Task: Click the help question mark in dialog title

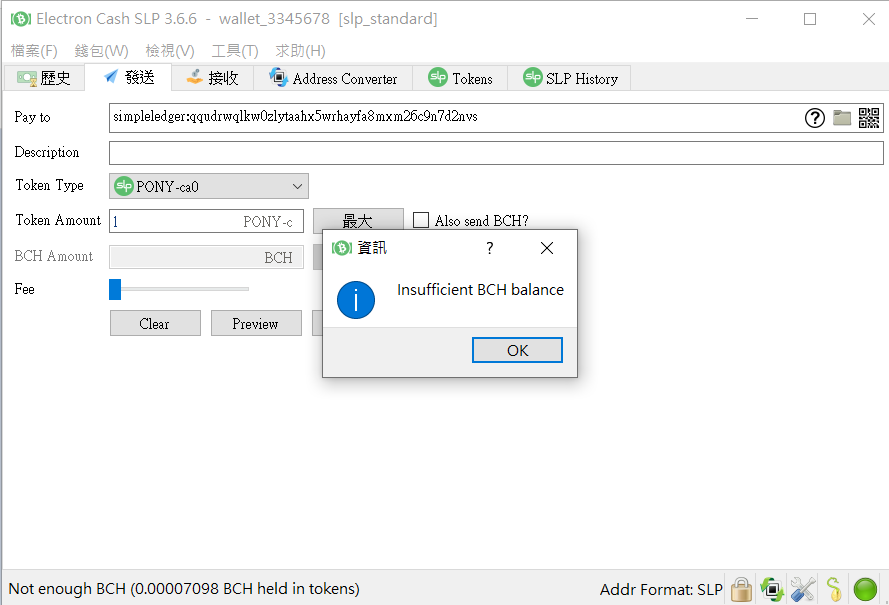Action: pyautogui.click(x=490, y=248)
